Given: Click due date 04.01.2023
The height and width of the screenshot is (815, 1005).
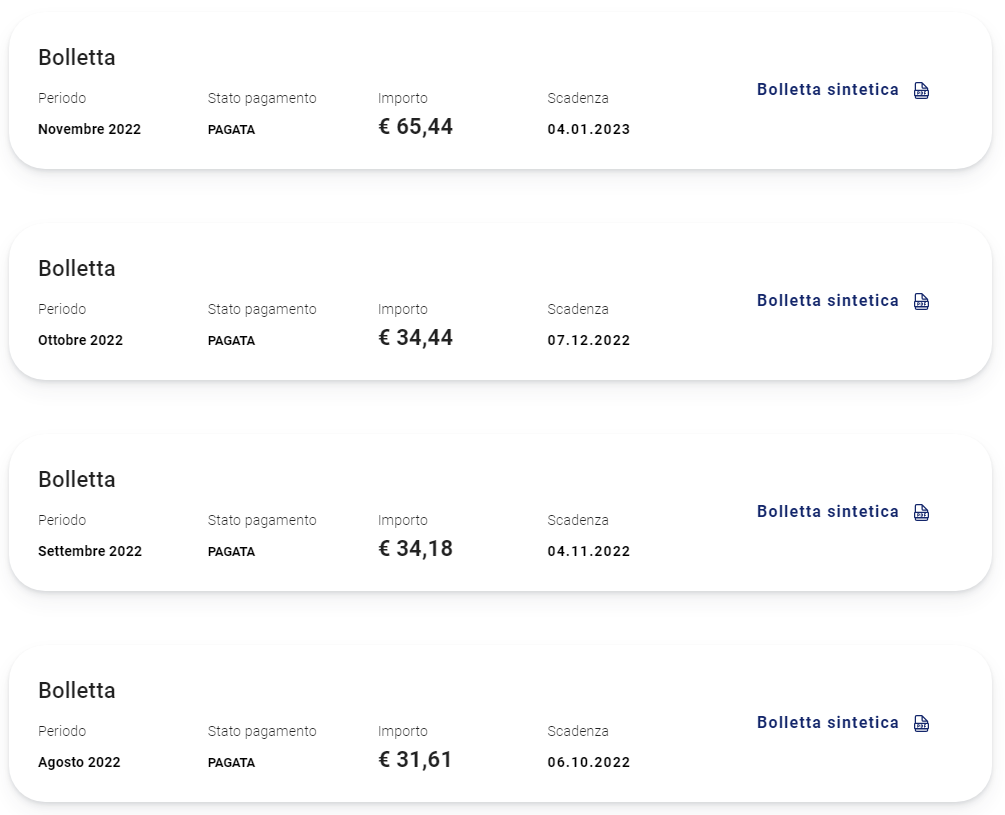Looking at the screenshot, I should [x=588, y=129].
